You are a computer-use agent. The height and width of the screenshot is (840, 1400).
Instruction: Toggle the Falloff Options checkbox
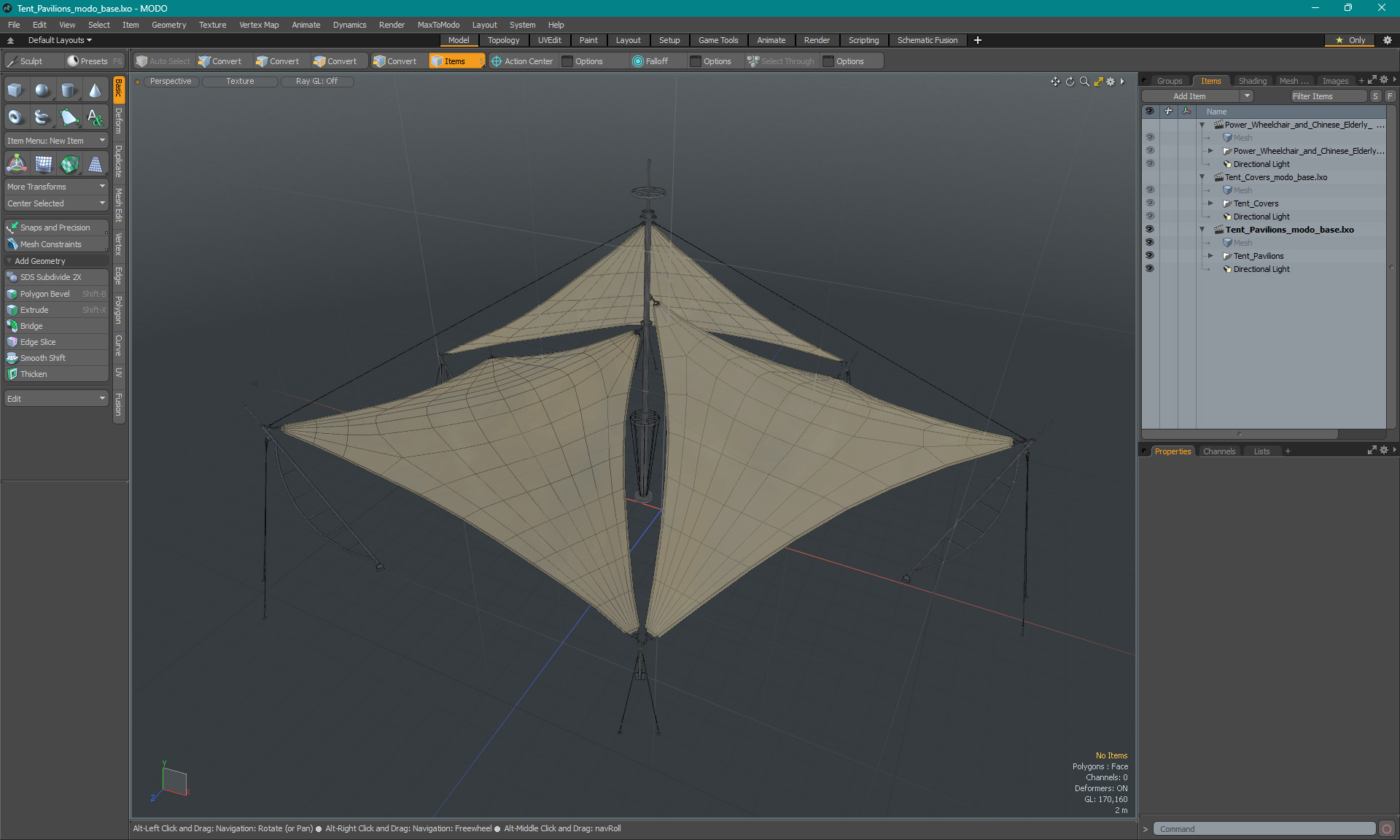[x=696, y=61]
